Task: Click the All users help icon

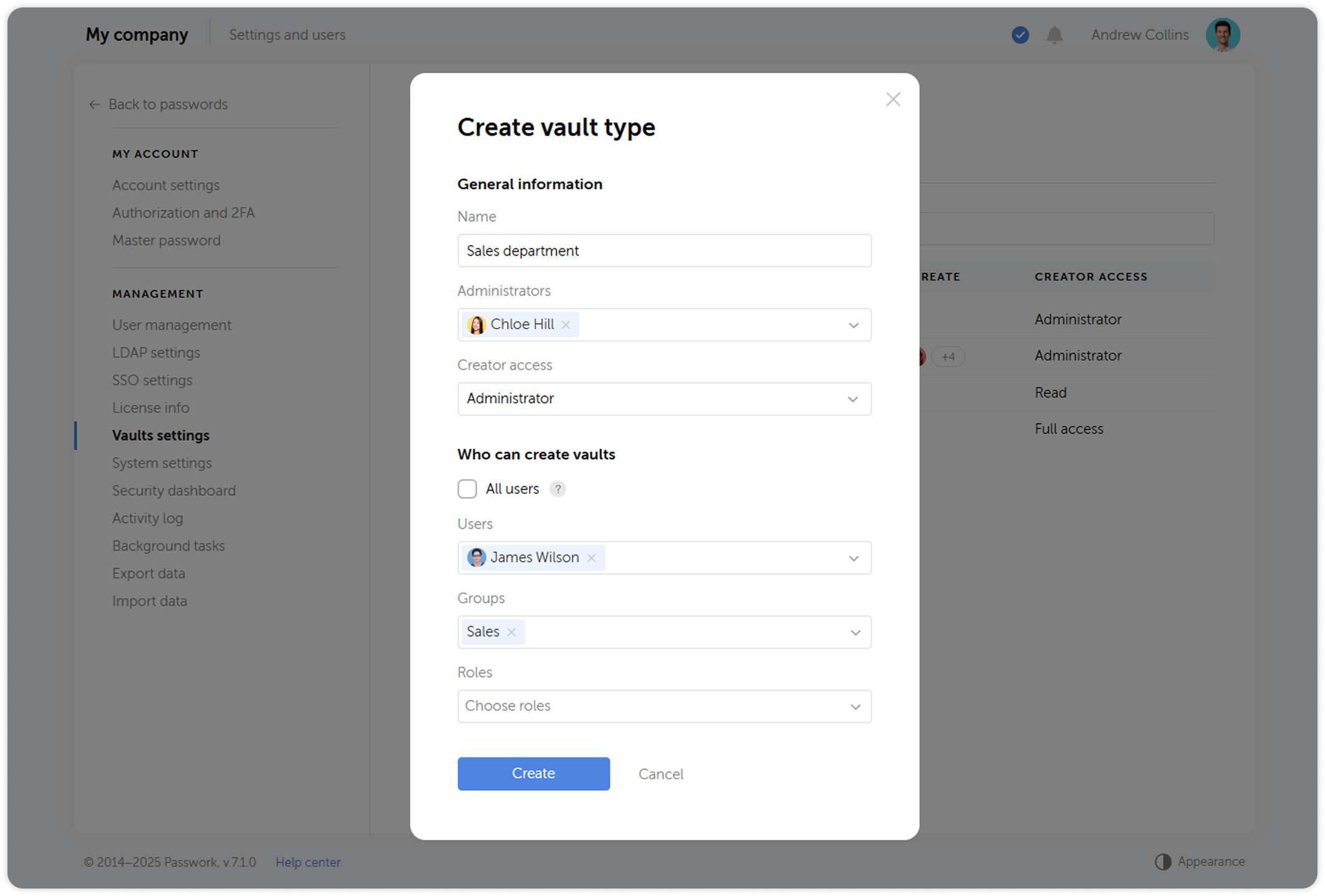Action: [558, 489]
